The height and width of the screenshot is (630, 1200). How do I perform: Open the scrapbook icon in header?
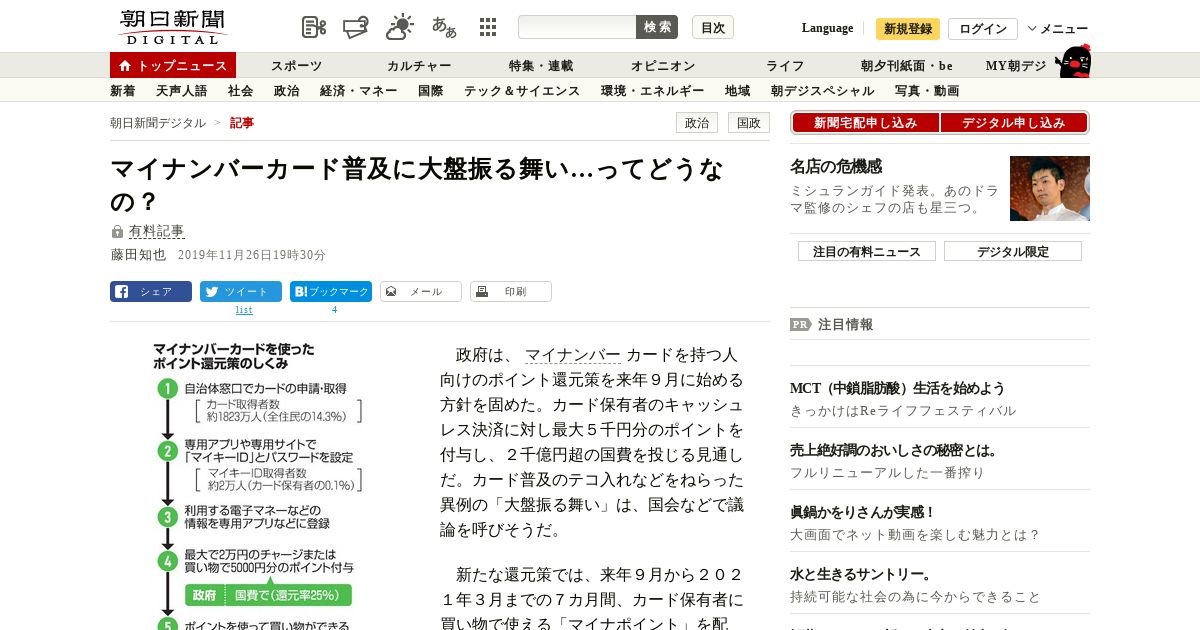pos(356,27)
